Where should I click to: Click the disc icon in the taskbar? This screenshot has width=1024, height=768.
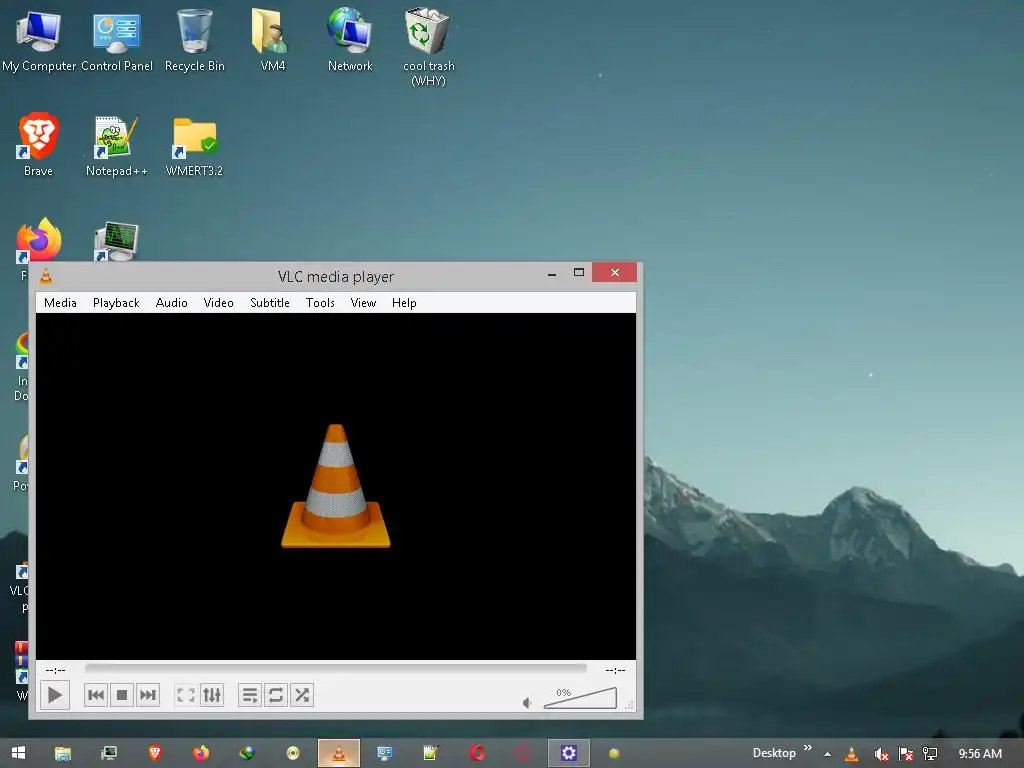click(293, 753)
